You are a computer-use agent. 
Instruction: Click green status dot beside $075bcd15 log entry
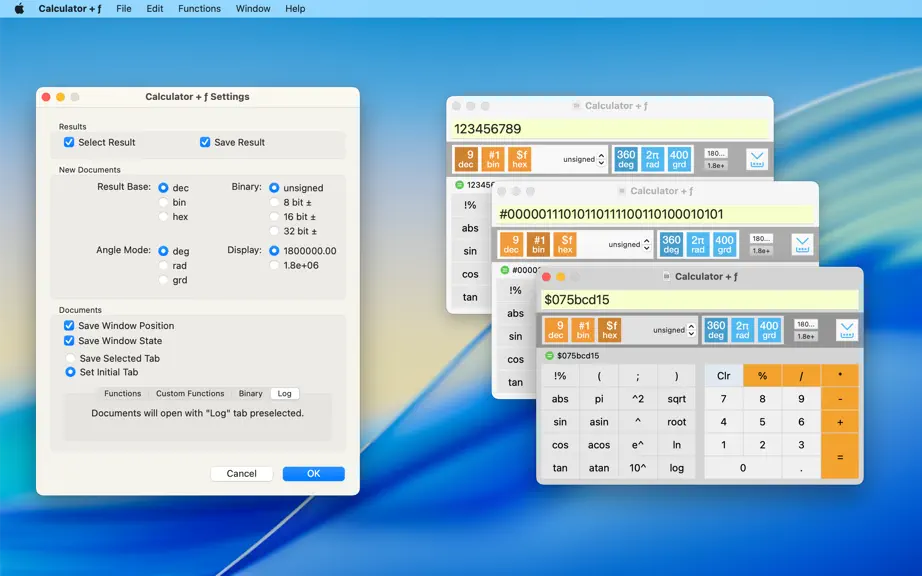[x=549, y=356]
